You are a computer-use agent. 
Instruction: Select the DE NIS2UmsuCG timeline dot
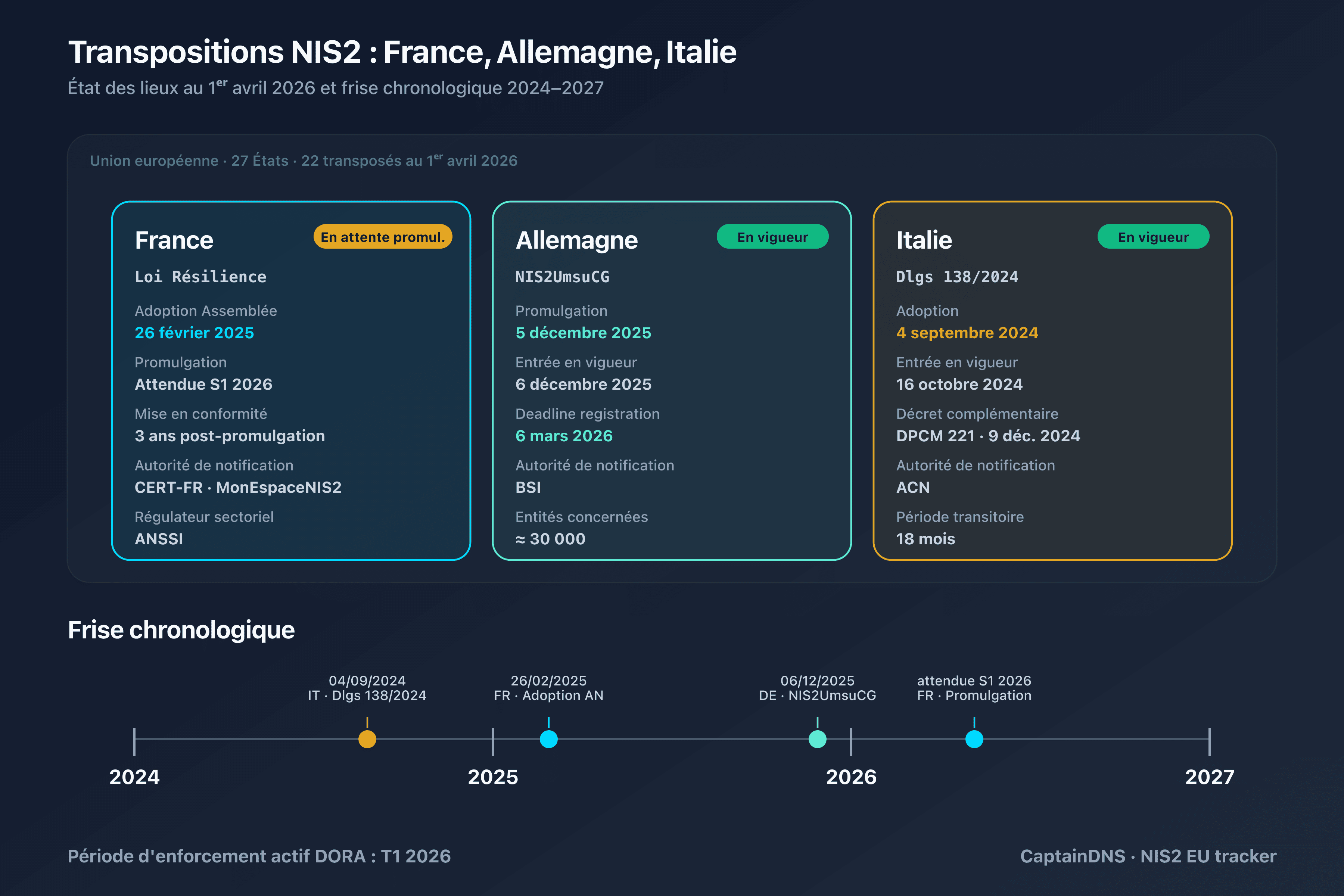tap(818, 739)
